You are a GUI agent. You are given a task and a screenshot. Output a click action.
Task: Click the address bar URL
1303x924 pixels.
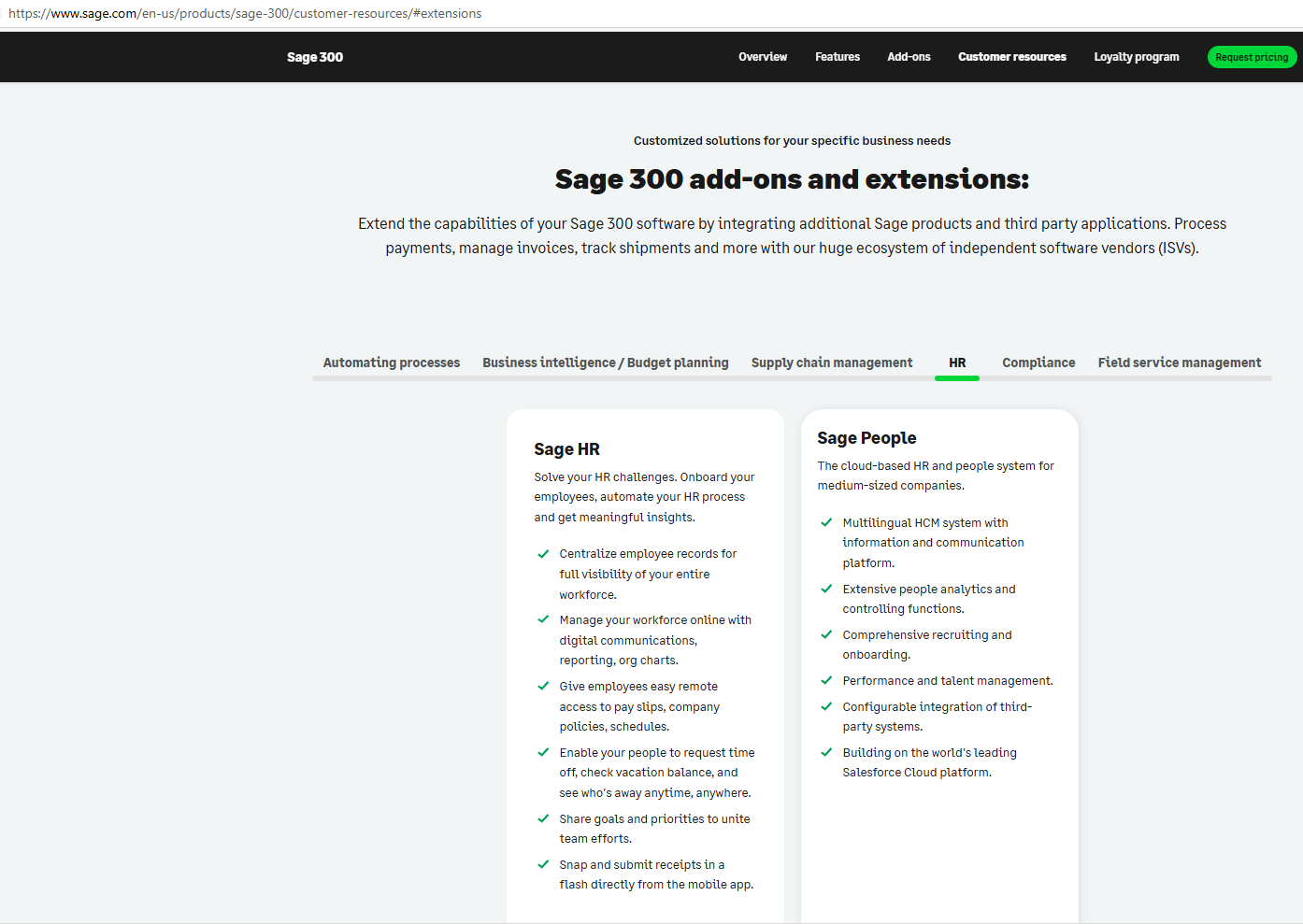coord(245,14)
